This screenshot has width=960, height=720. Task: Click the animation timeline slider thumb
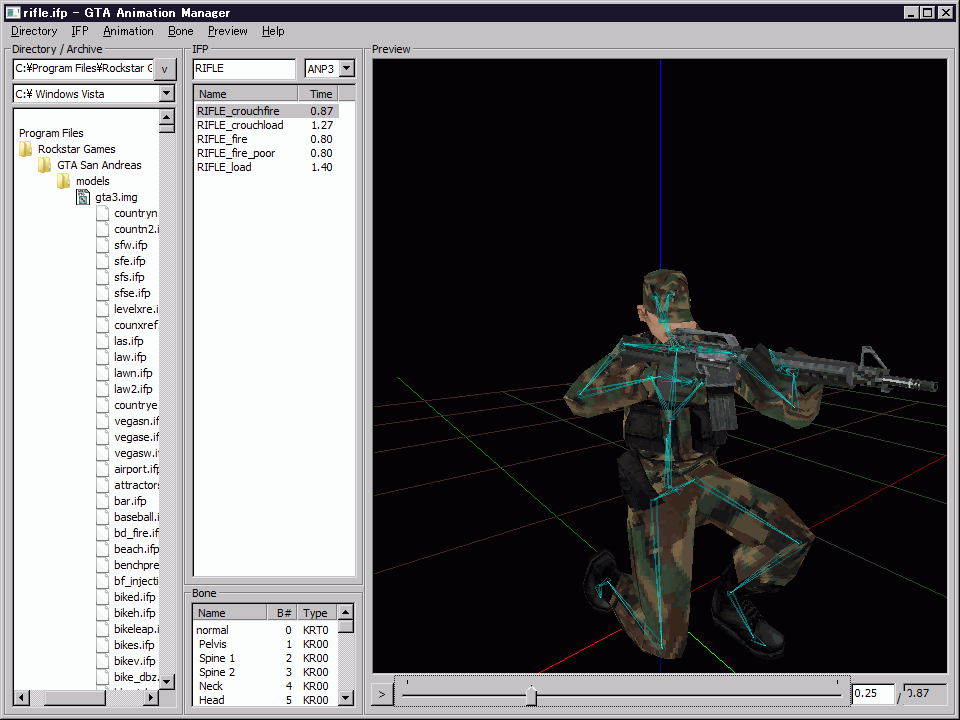(x=531, y=694)
